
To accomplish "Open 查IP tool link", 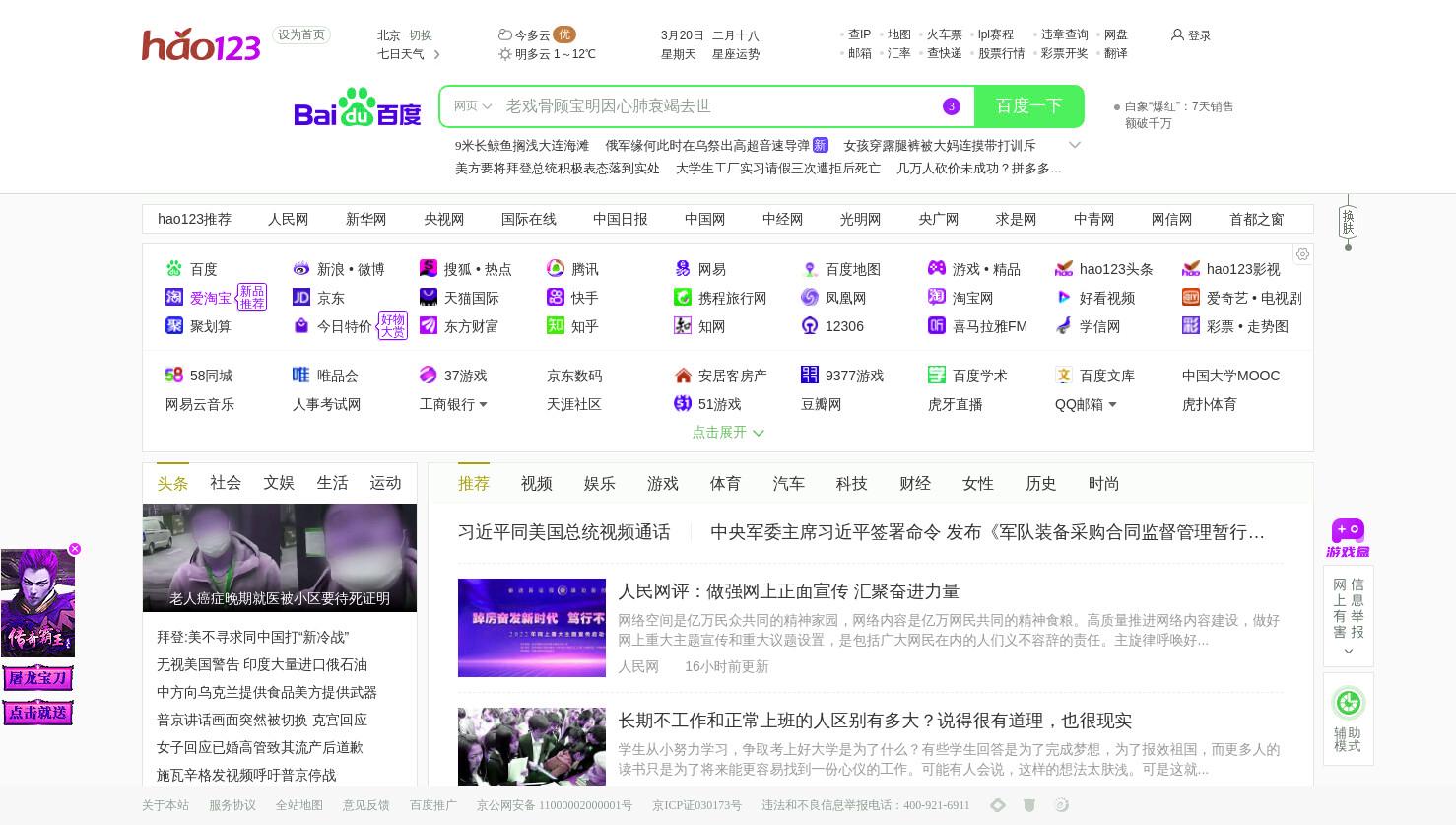I will tap(860, 34).
